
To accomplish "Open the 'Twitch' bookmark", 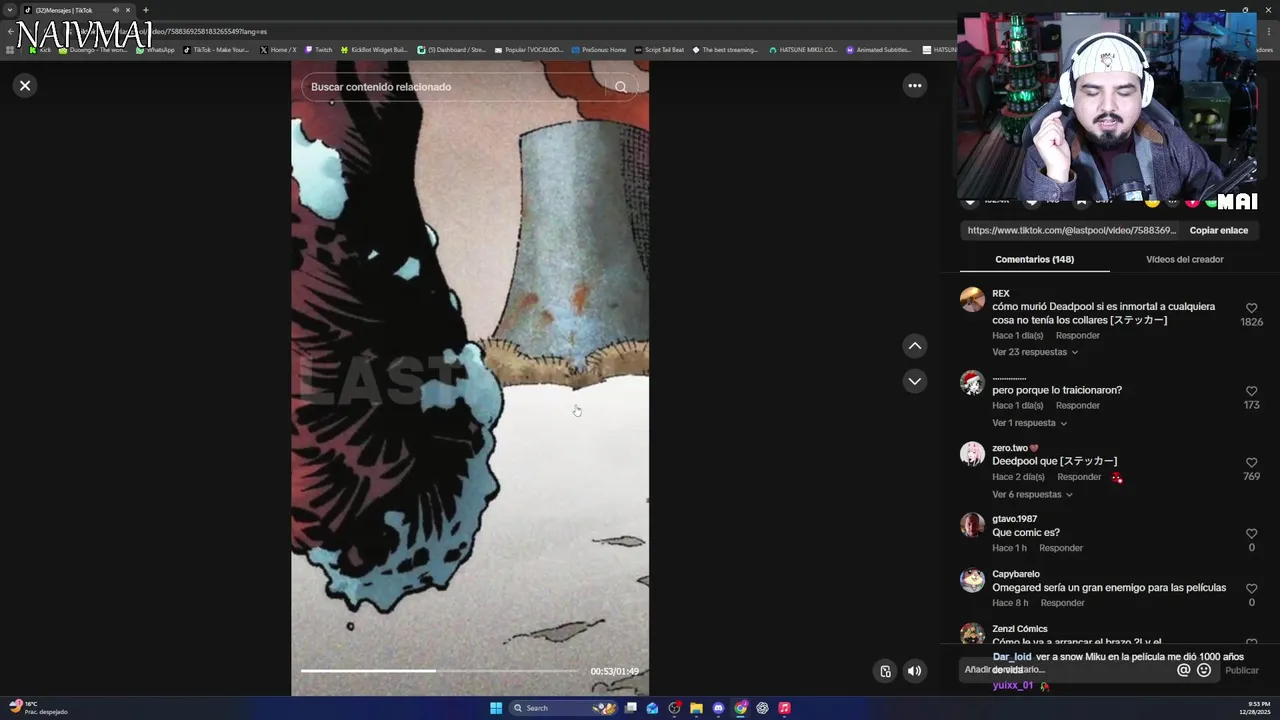I will [x=319, y=50].
